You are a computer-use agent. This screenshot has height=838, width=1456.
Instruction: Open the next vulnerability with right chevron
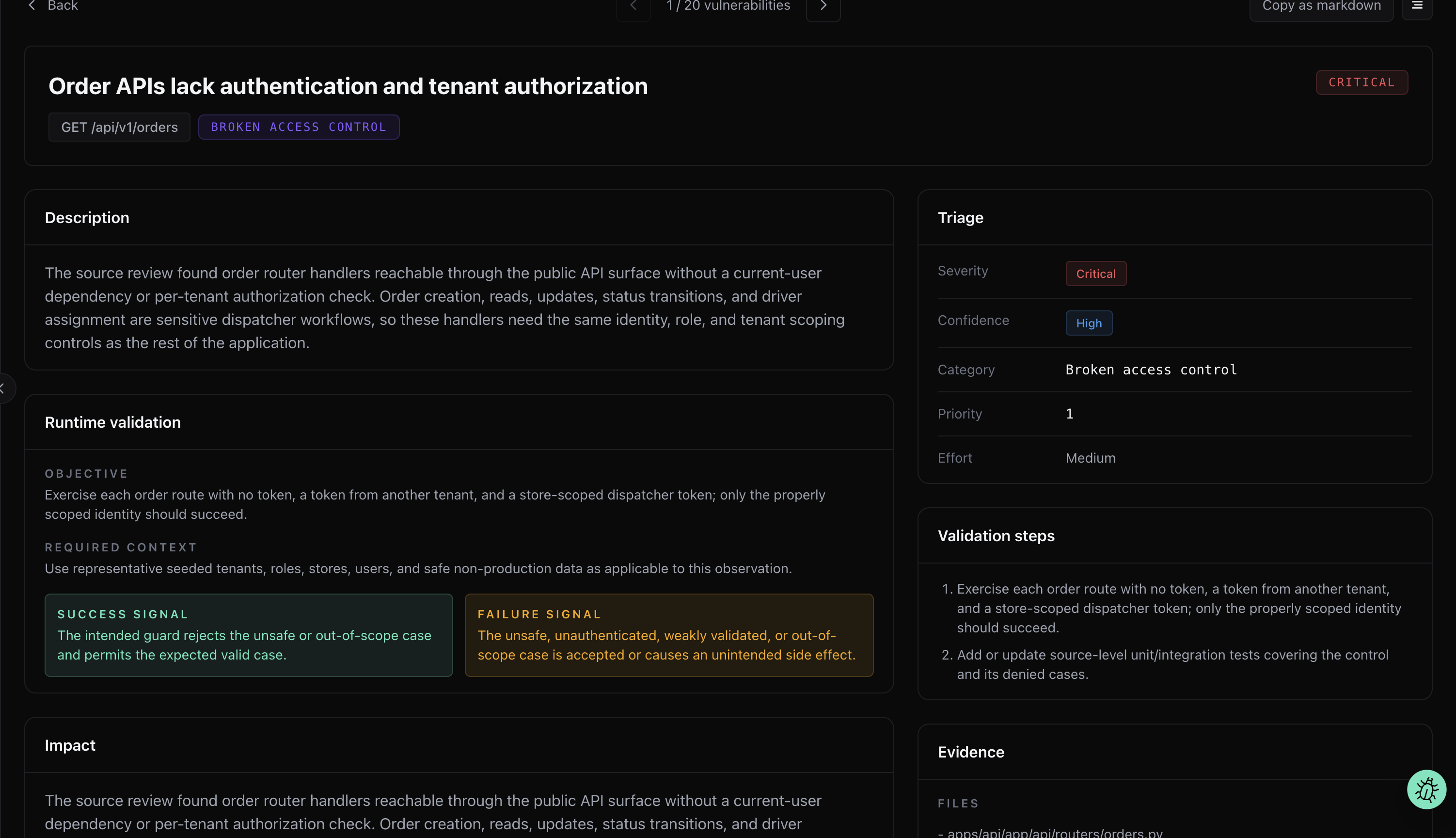(x=823, y=6)
